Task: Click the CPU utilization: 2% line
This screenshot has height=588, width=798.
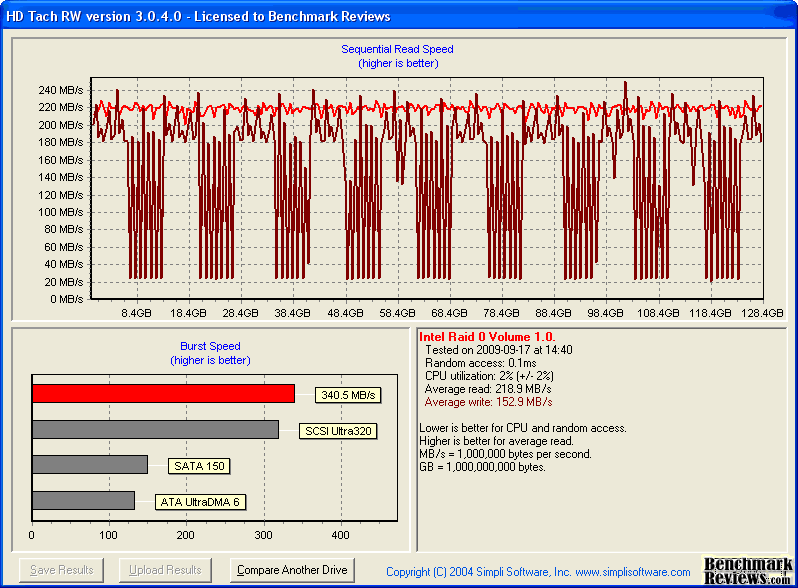Action: (489, 376)
